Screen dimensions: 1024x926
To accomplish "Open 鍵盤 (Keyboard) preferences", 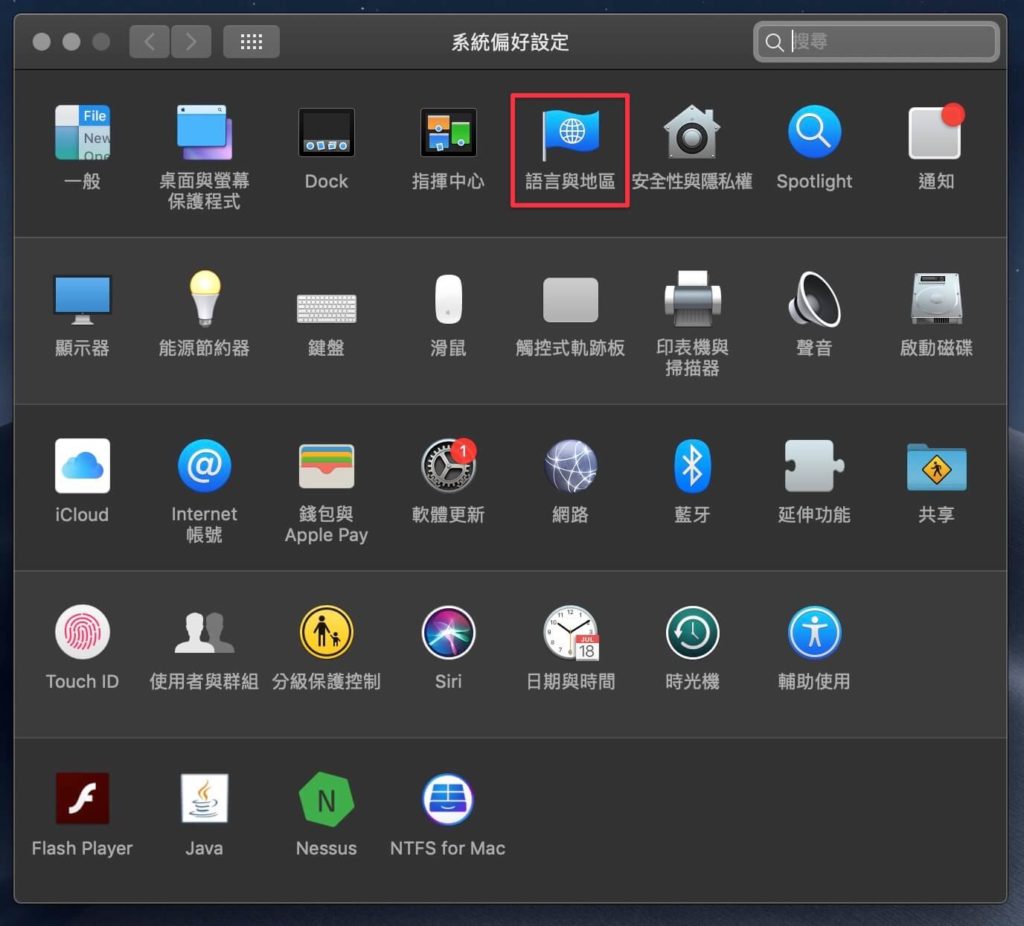I will (327, 308).
